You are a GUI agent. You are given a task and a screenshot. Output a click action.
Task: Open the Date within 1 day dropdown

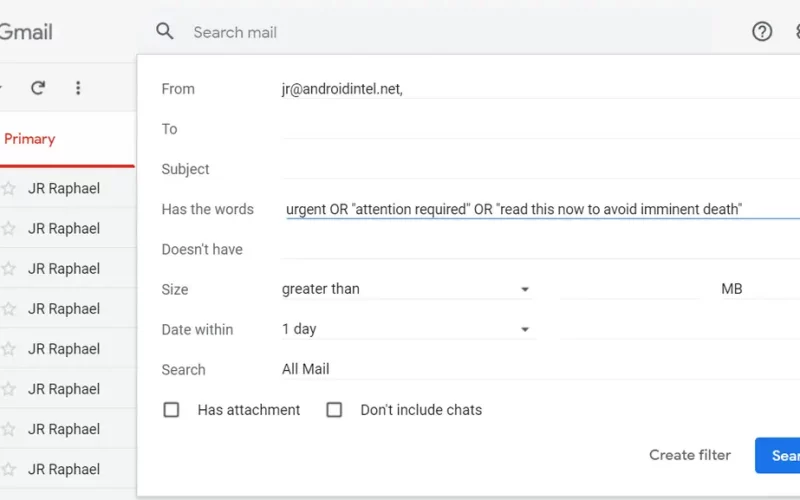point(406,329)
